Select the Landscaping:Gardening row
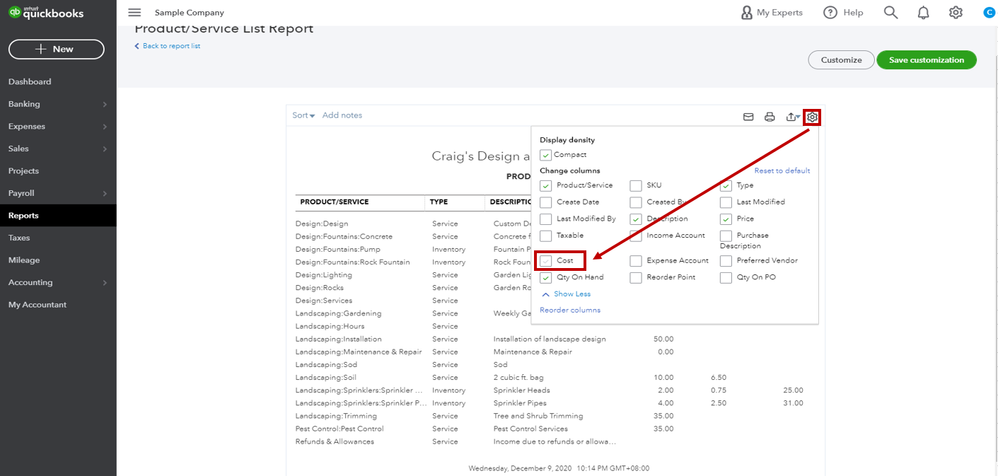The height and width of the screenshot is (476, 998). click(412, 313)
